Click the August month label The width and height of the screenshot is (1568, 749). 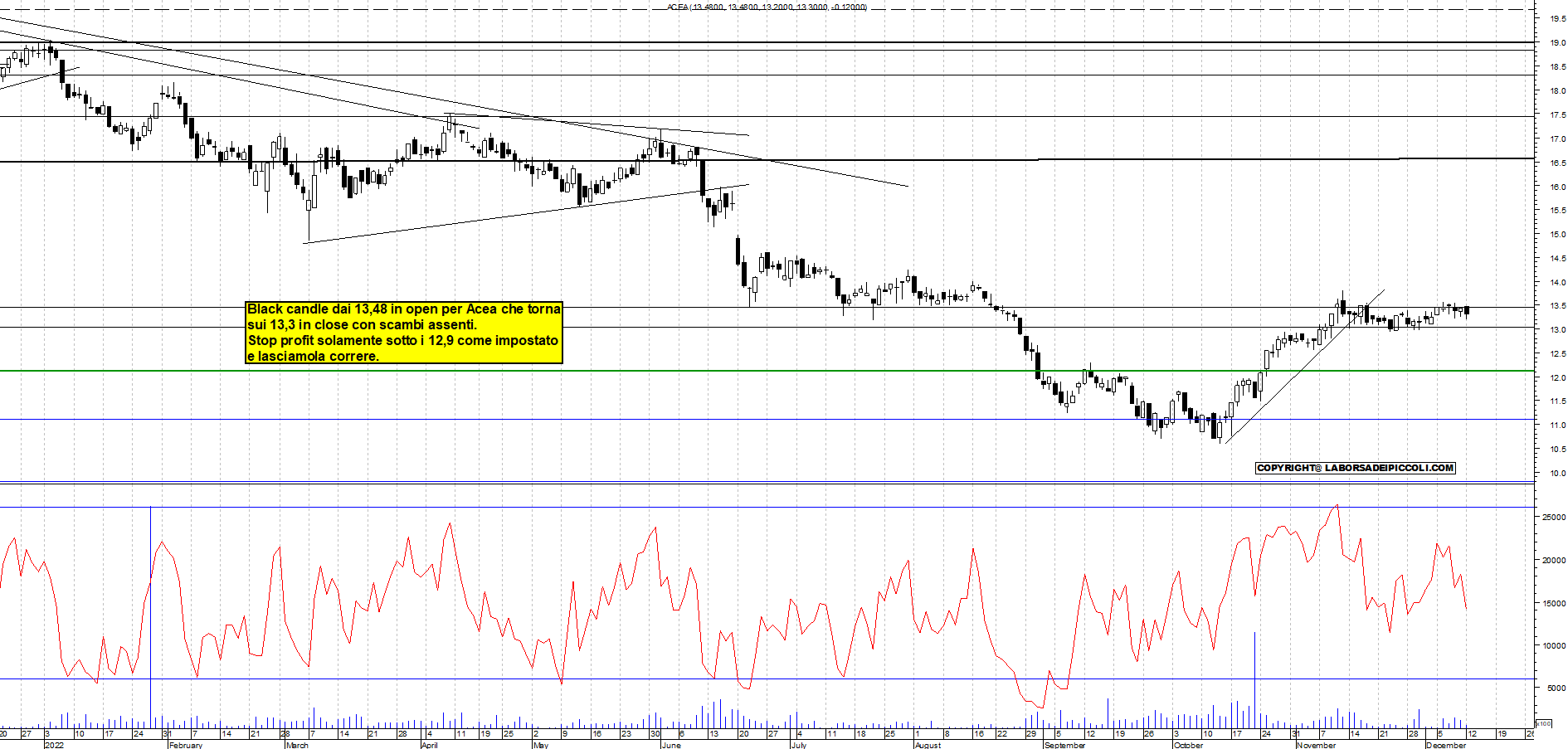point(928,745)
